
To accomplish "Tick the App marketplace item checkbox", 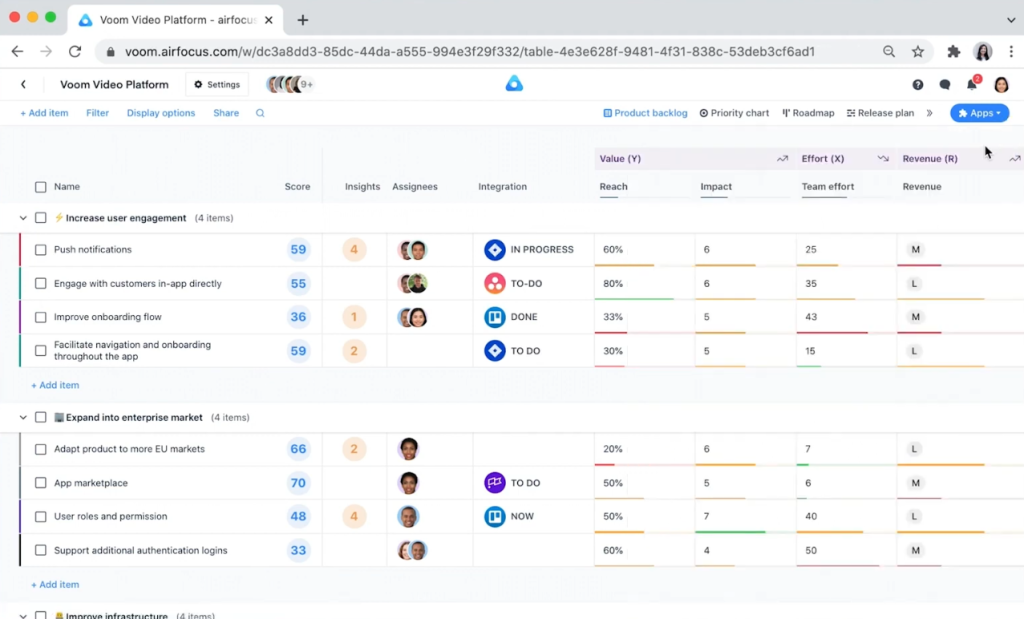I will (x=41, y=483).
